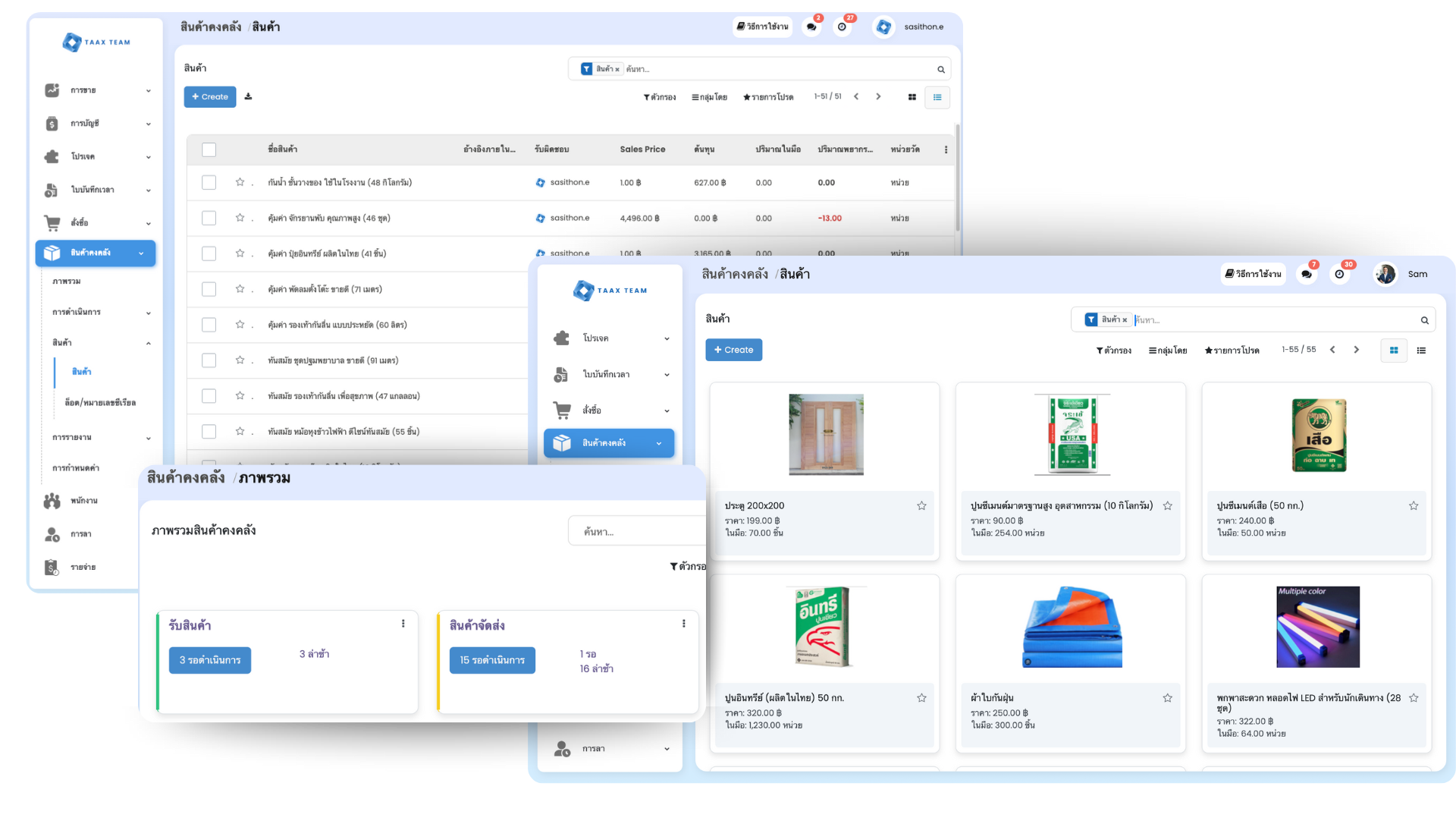
Task: Switch to kanban view in back window
Action: [912, 97]
